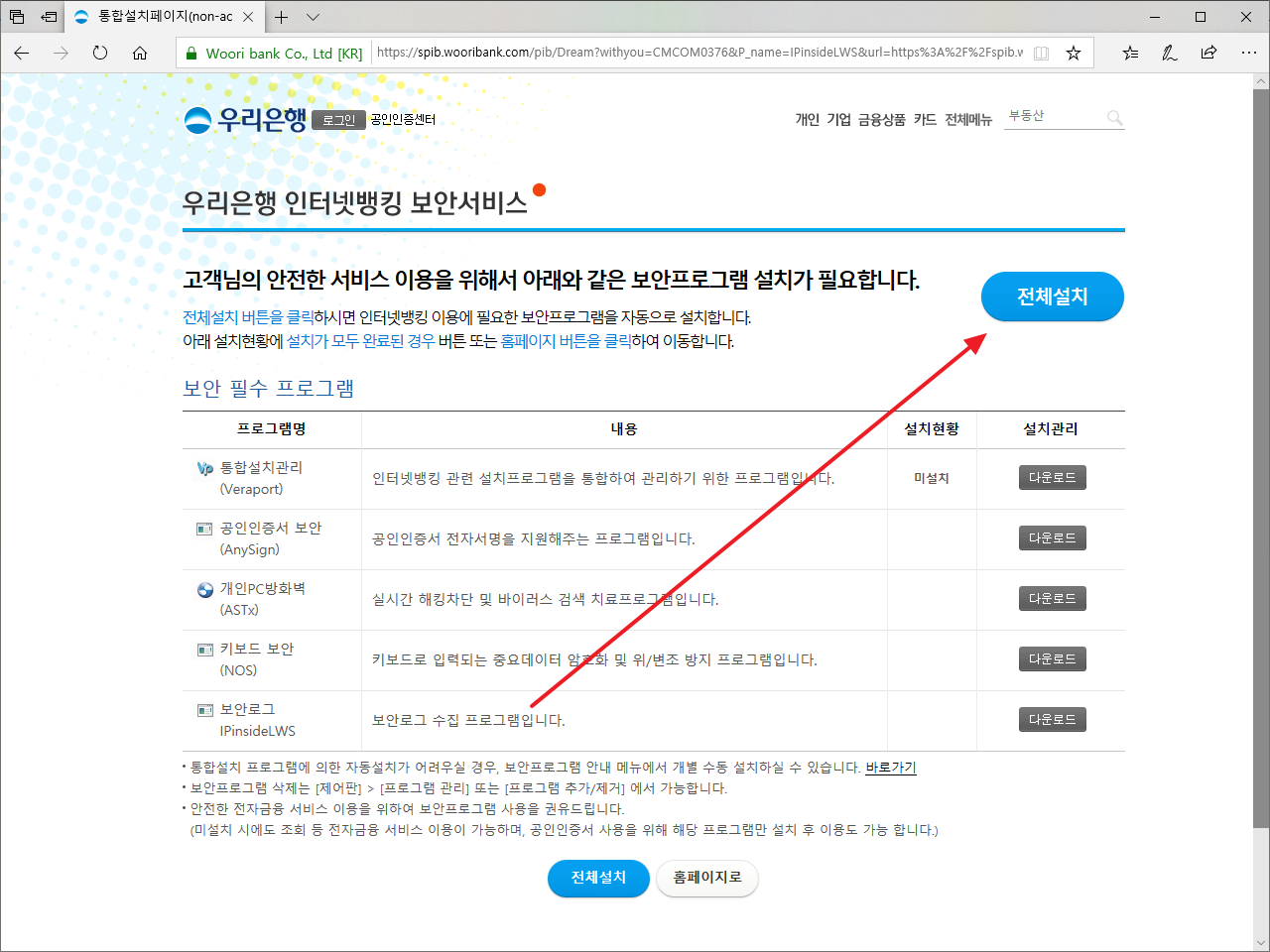Click the 보안 필수 프로그램 heading
1270x952 pixels.
tap(269, 389)
